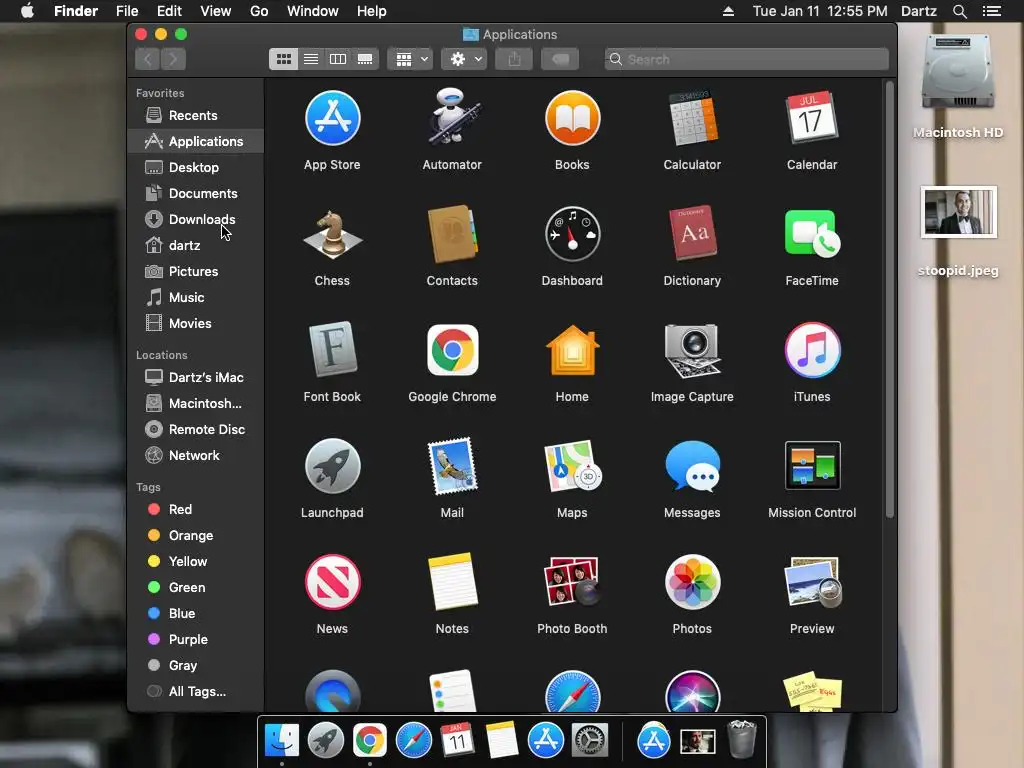Open the Launchpad app in Applications
1024x768 pixels.
coord(332,466)
